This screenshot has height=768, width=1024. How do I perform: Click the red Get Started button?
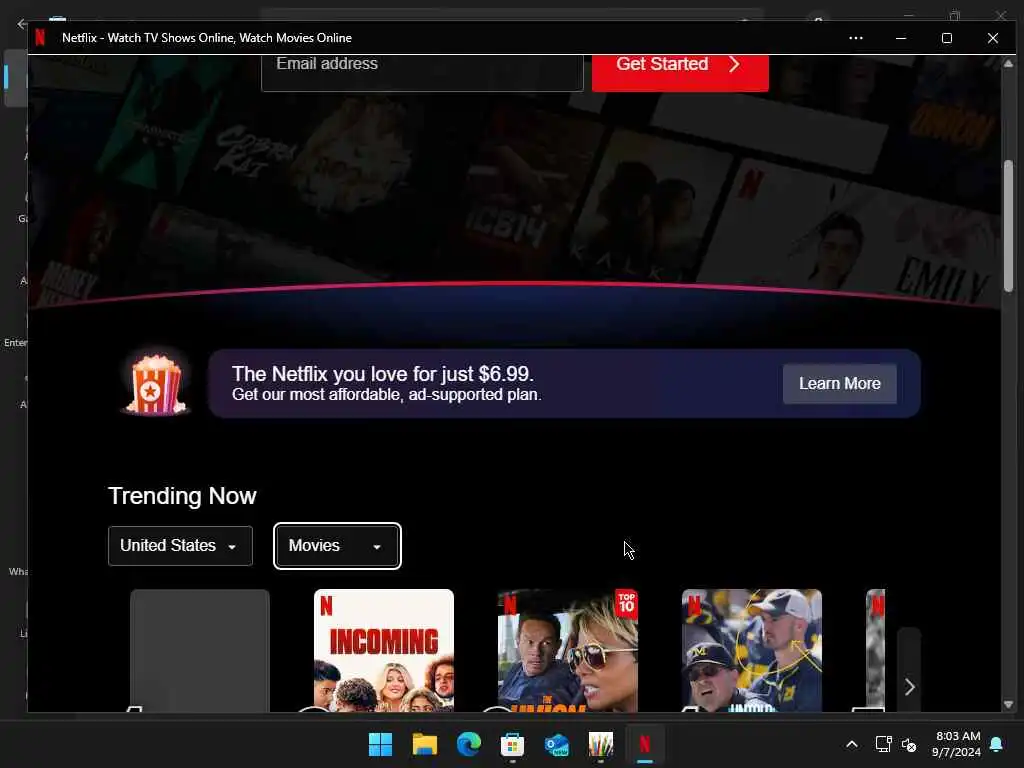coord(680,72)
